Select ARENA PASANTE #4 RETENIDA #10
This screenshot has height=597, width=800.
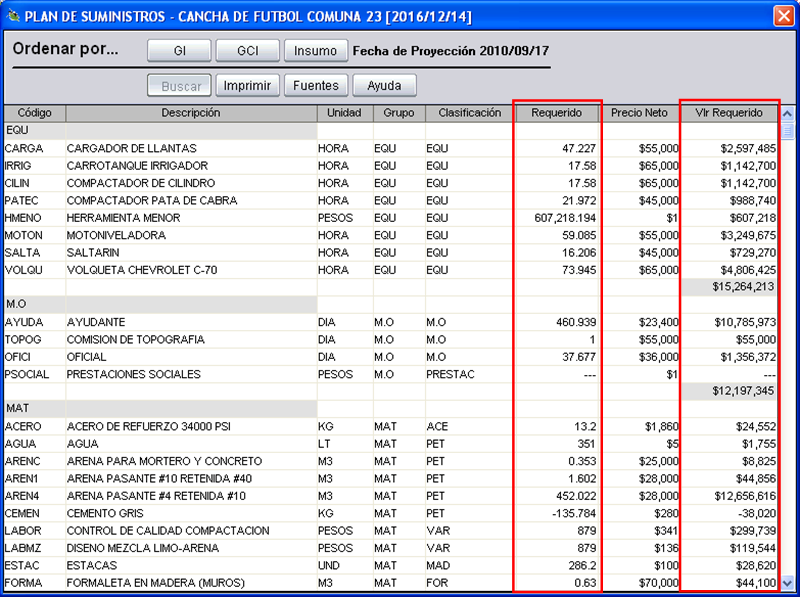[156, 496]
